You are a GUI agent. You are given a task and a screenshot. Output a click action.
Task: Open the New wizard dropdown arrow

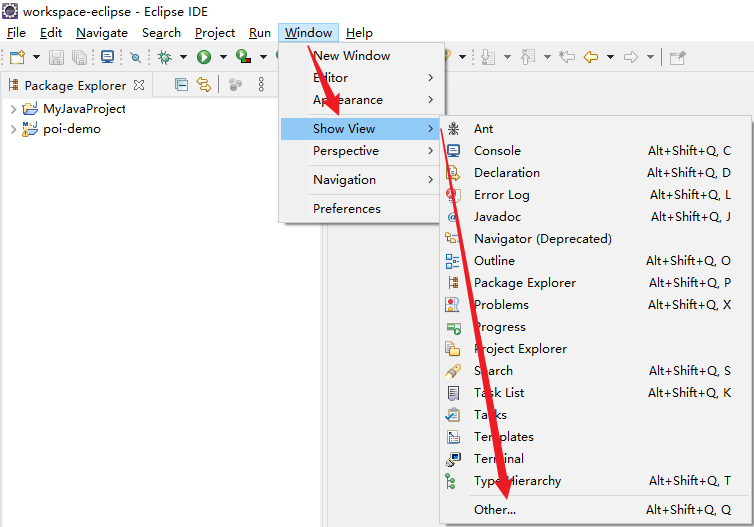point(36,58)
